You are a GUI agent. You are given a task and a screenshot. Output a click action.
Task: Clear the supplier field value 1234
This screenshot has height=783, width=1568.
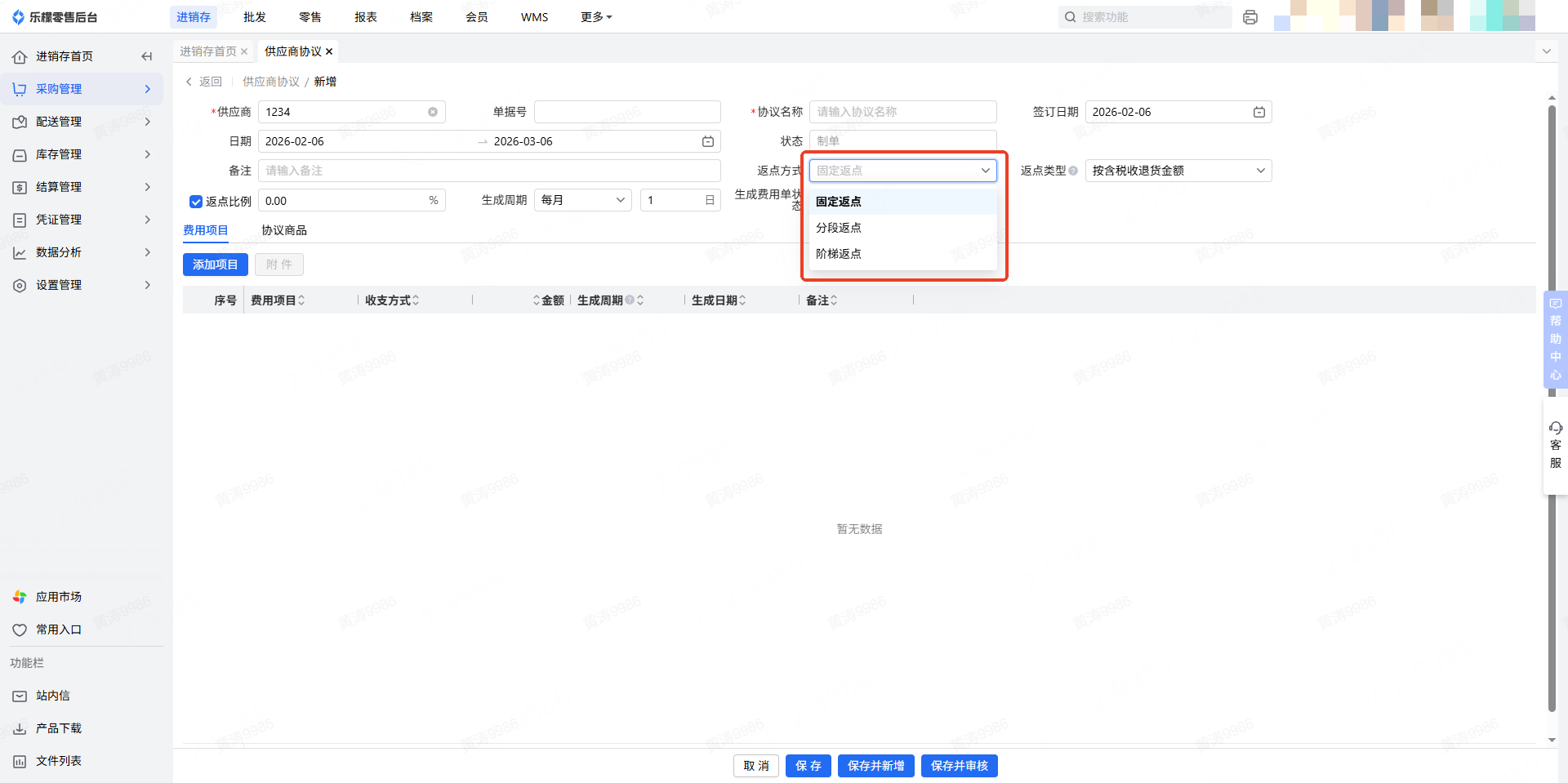click(433, 112)
